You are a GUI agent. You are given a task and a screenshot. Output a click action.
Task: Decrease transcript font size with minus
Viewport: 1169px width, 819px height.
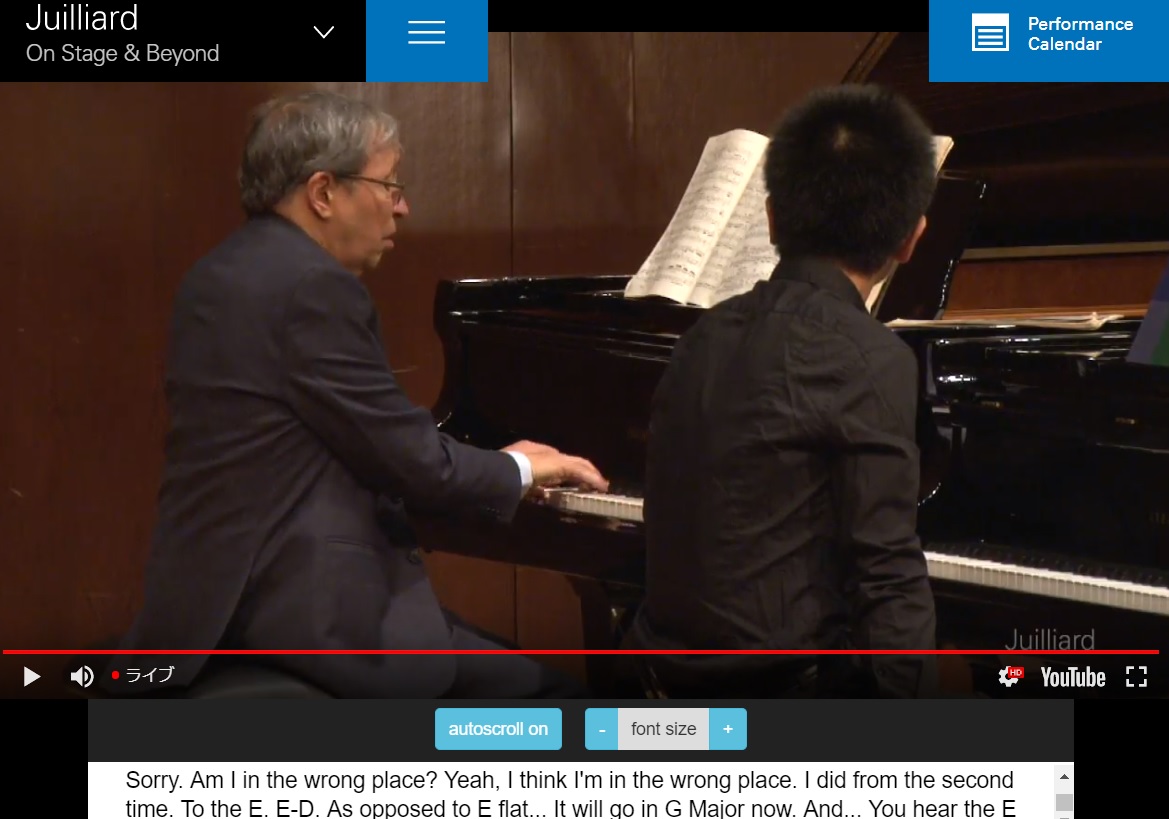(x=602, y=729)
